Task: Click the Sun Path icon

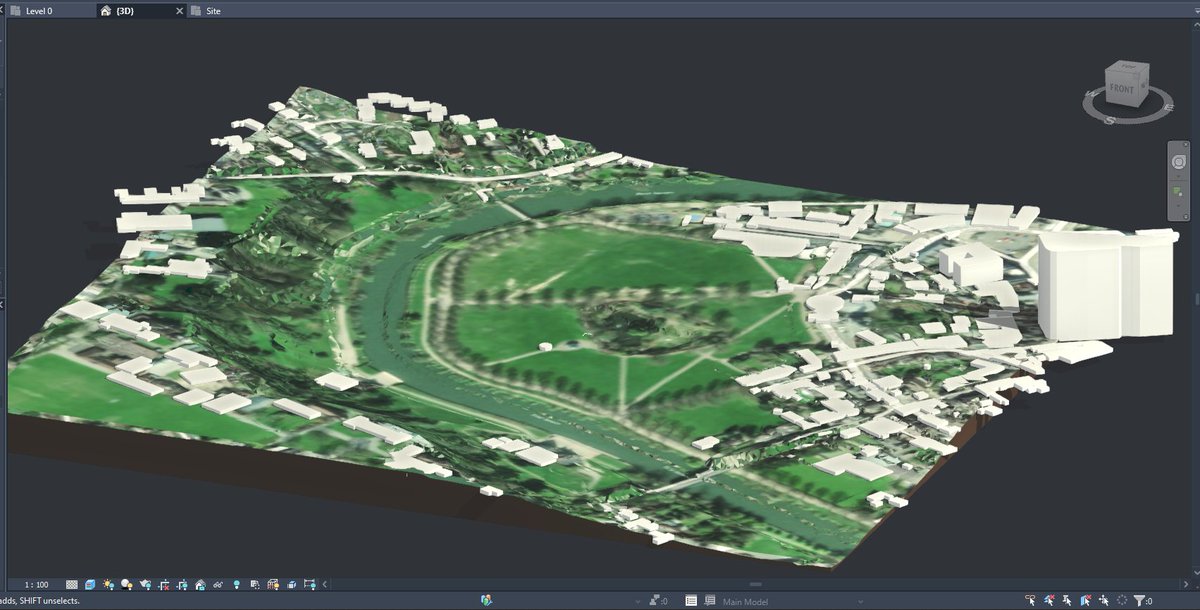Action: 109,583
